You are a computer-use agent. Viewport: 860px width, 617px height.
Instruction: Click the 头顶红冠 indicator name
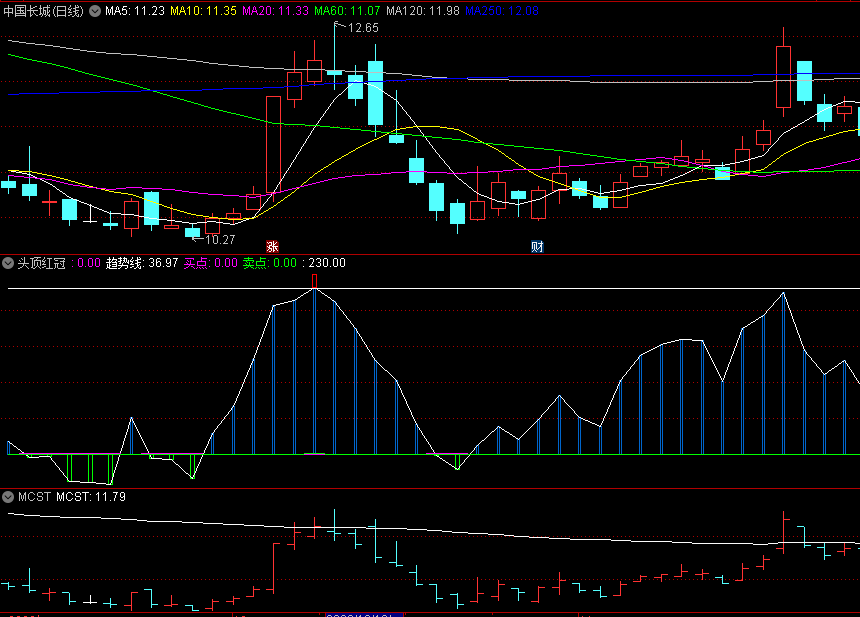[x=42, y=263]
